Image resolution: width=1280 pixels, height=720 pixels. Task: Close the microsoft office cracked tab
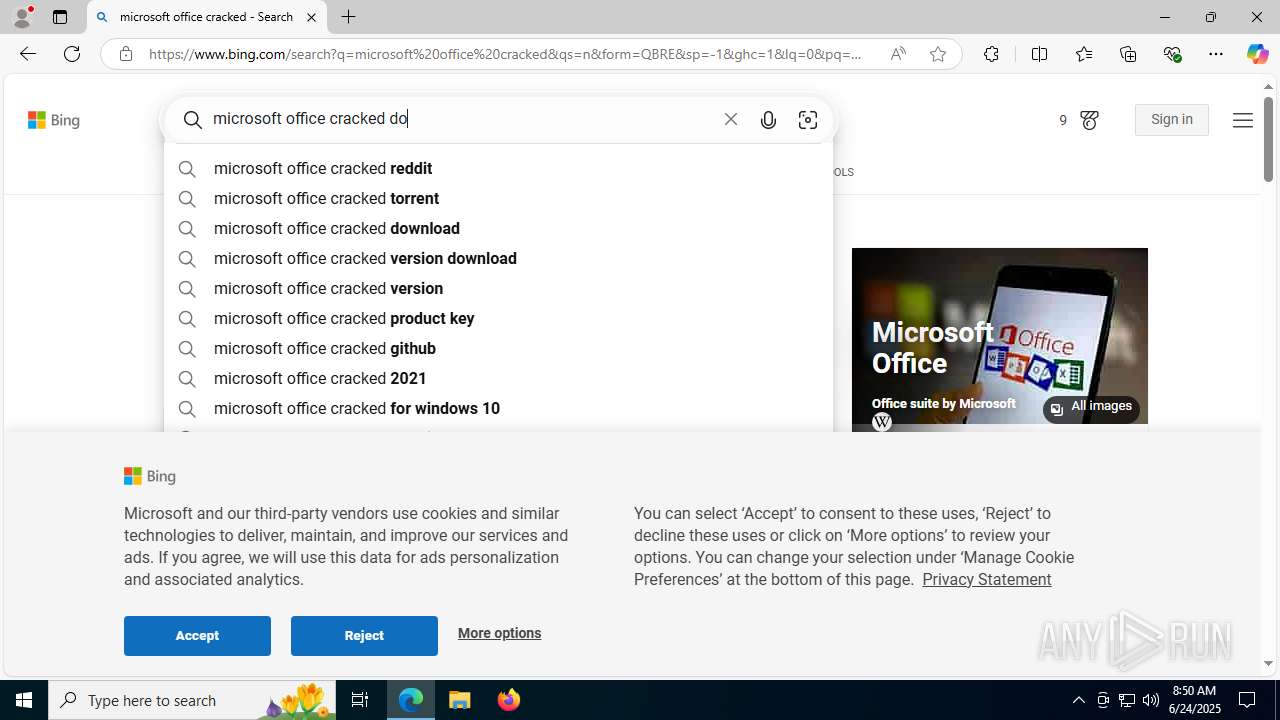[311, 17]
